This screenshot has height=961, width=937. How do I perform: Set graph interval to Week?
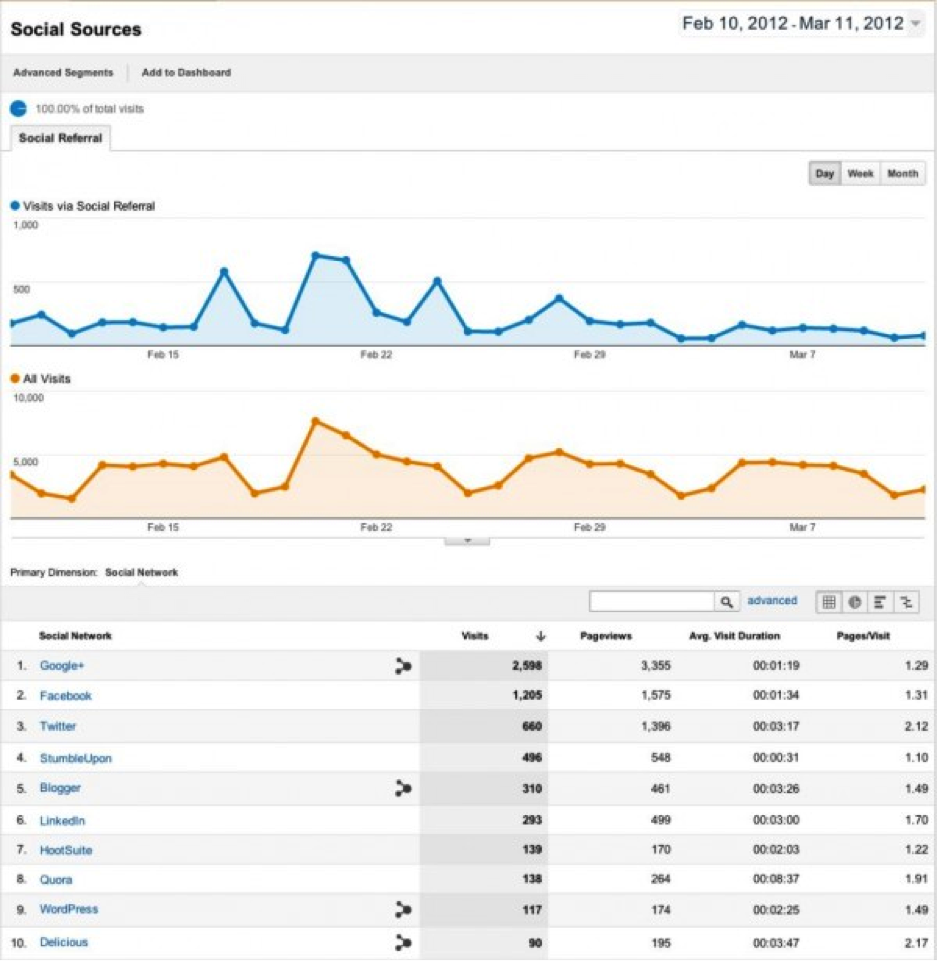(860, 173)
